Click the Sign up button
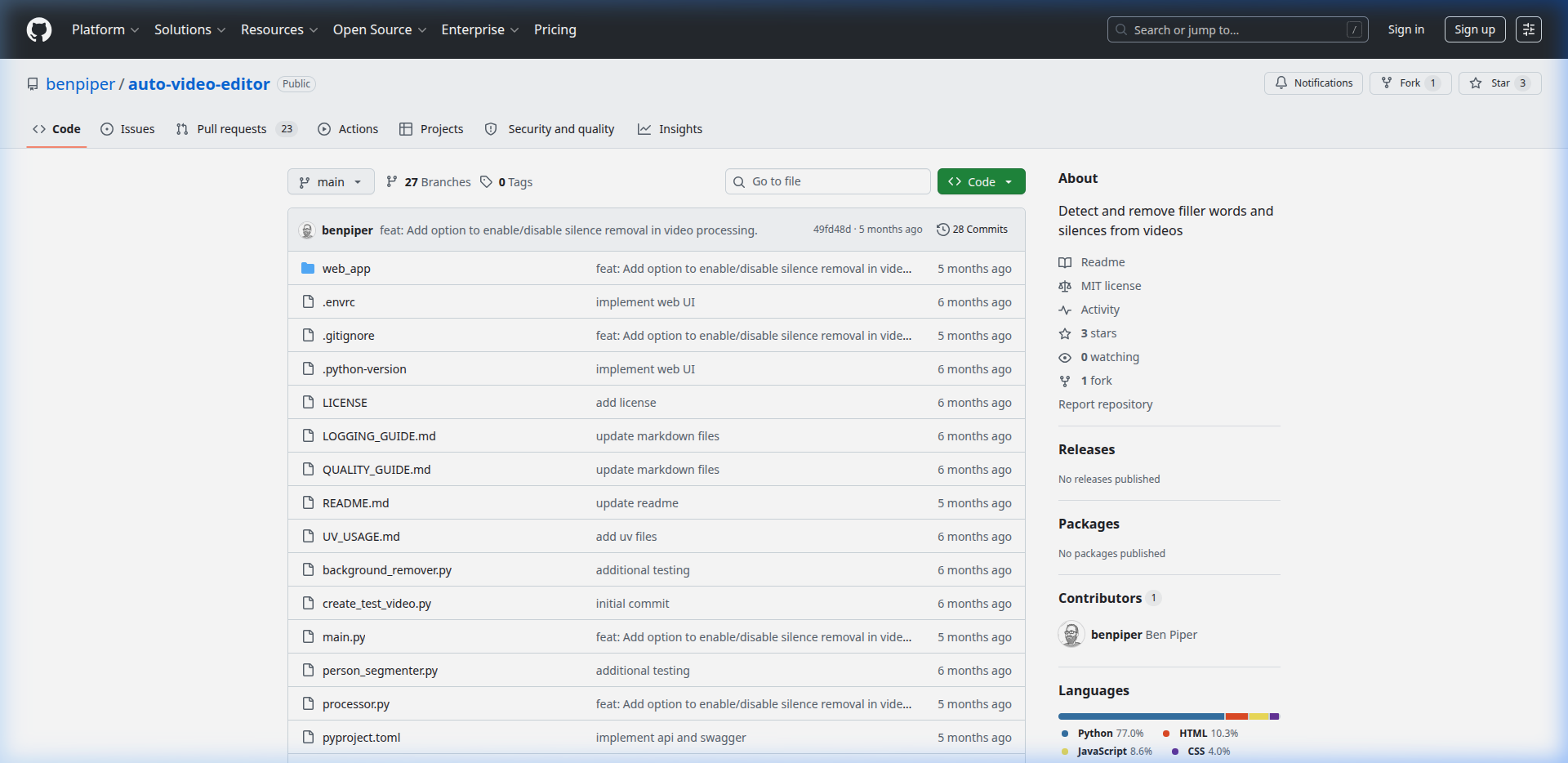 1475,29
